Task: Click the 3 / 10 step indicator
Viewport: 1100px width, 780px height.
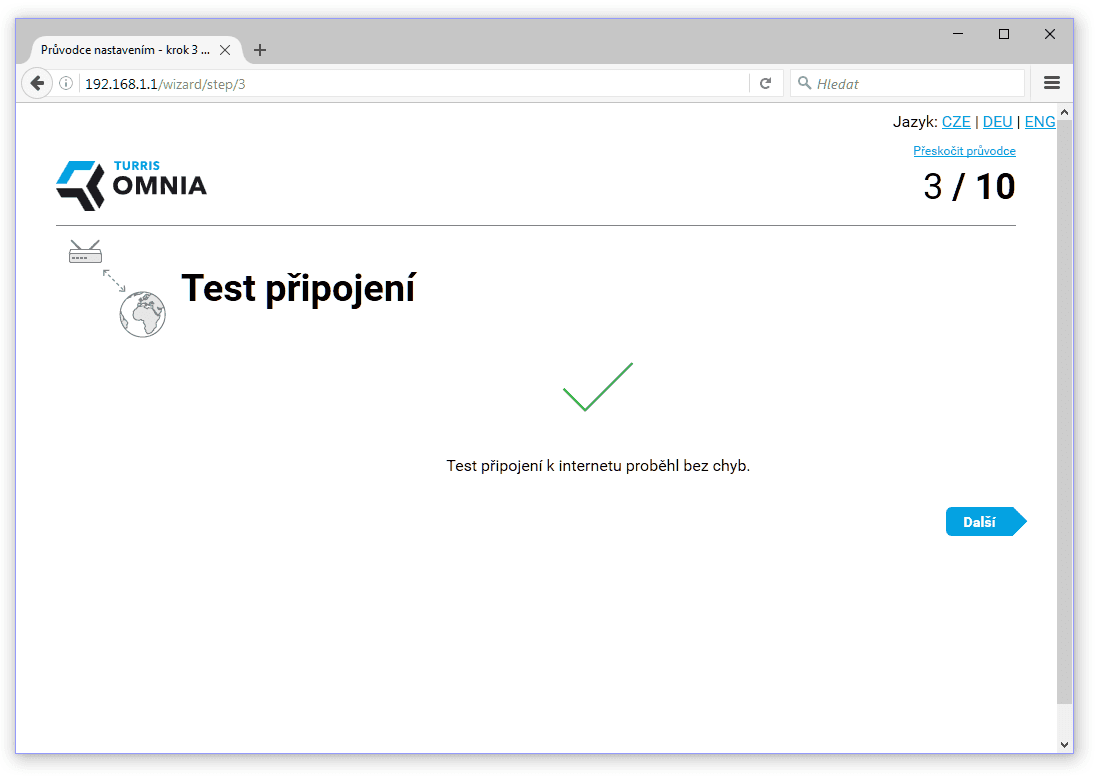Action: coord(968,186)
